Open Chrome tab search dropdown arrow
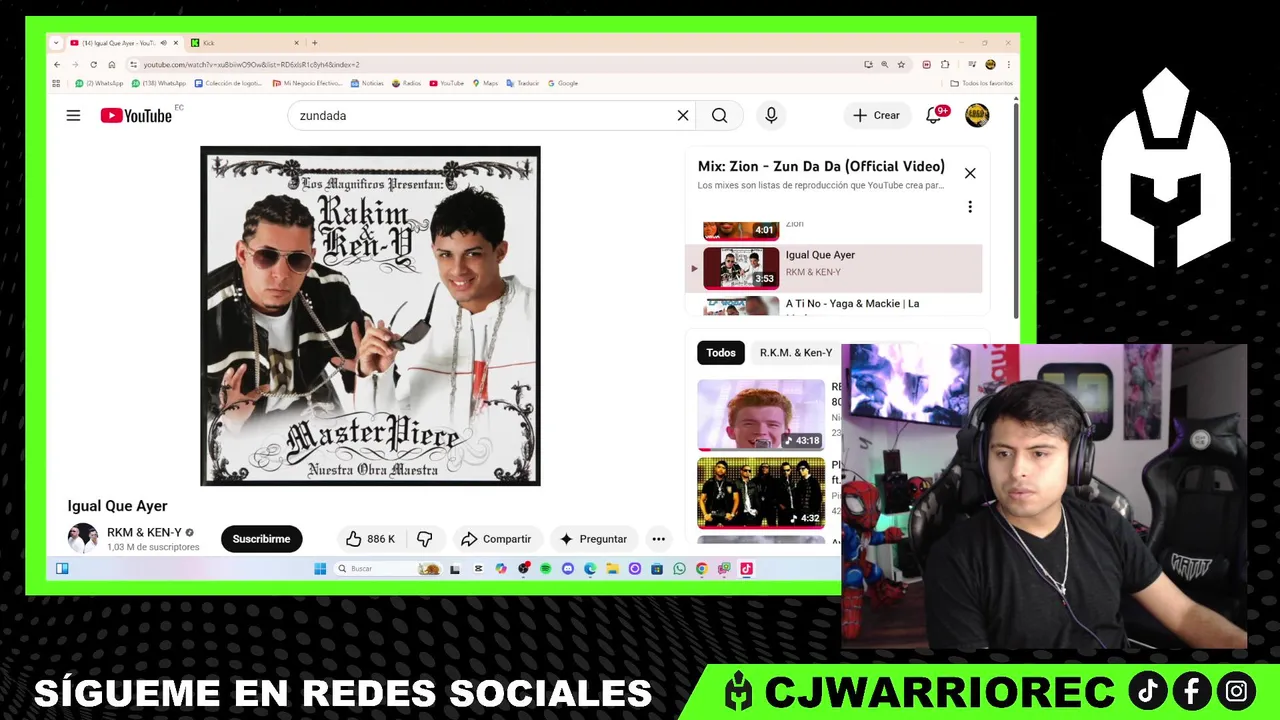Screen dimensions: 1280x720 coord(56,43)
